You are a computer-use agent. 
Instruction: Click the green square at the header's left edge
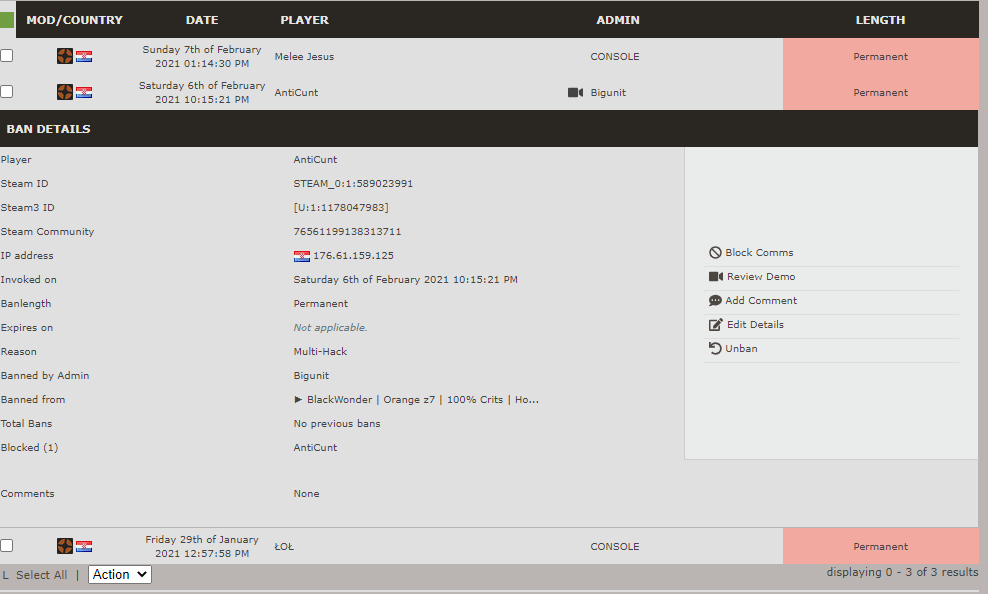point(7,20)
